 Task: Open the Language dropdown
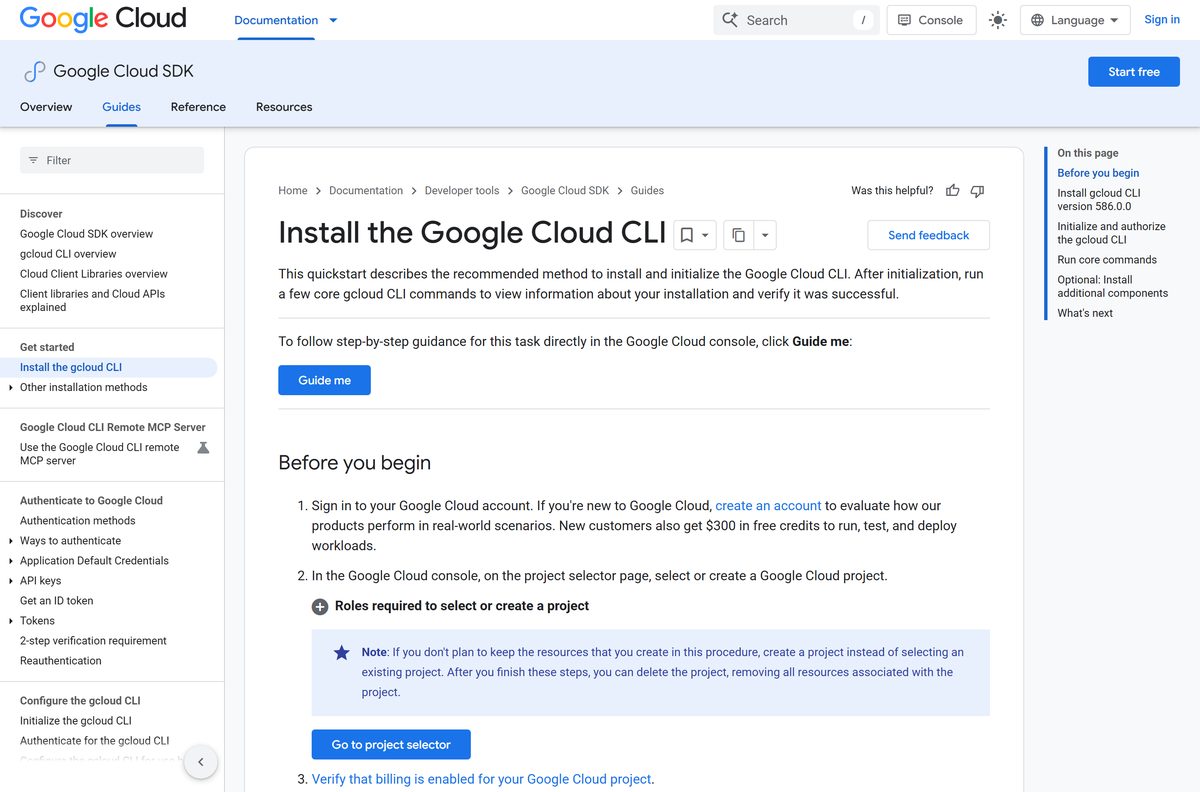pyautogui.click(x=1075, y=20)
